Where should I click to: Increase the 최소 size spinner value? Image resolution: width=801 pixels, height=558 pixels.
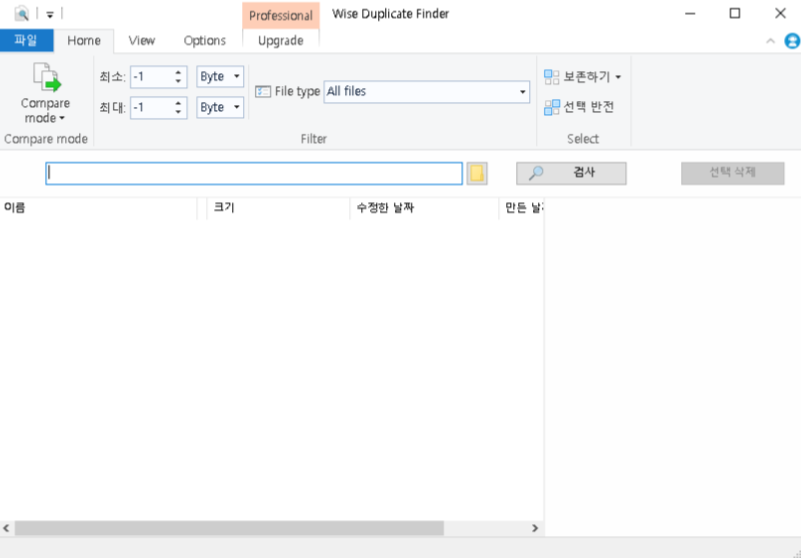tap(178, 73)
